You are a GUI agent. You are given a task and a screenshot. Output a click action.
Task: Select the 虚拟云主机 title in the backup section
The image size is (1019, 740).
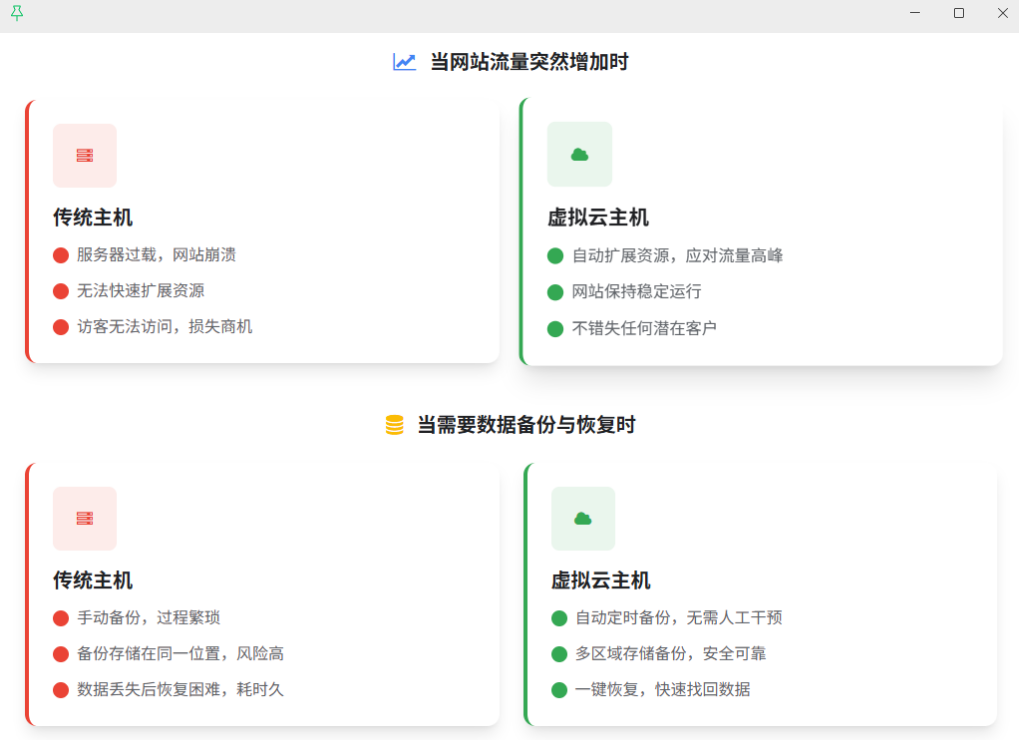coord(600,581)
